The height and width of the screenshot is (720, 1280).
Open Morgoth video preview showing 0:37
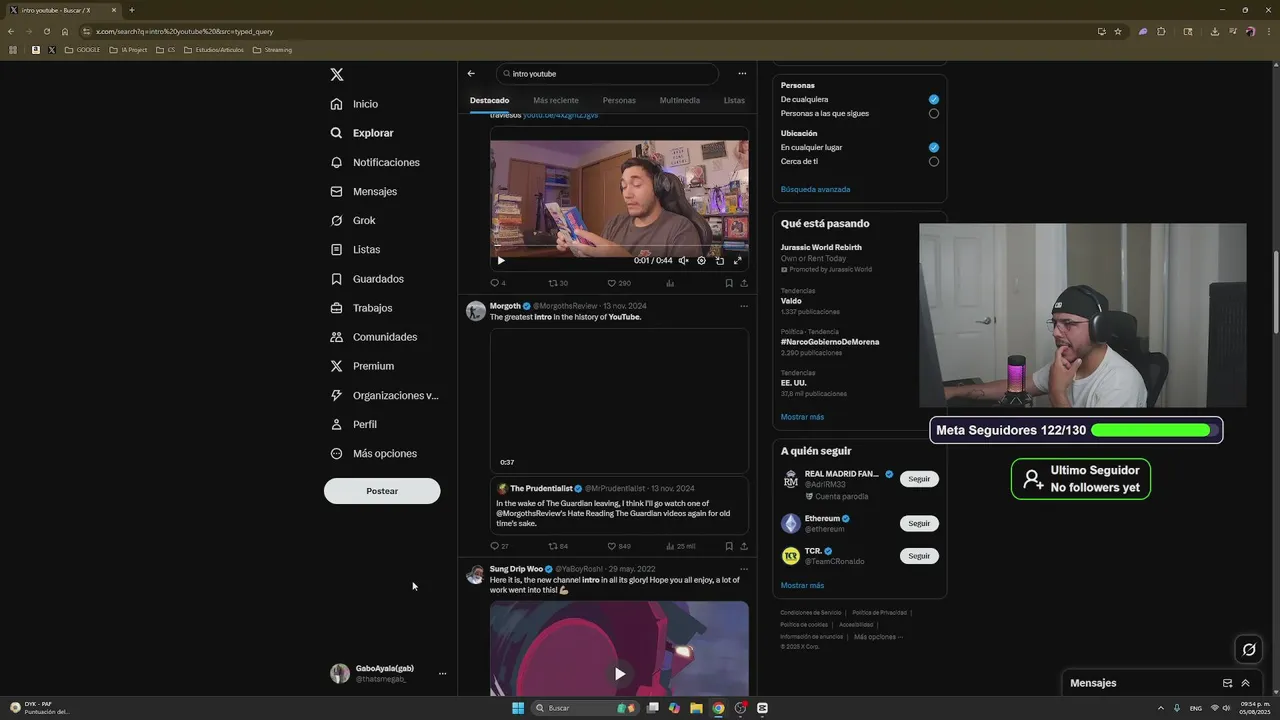click(x=619, y=401)
